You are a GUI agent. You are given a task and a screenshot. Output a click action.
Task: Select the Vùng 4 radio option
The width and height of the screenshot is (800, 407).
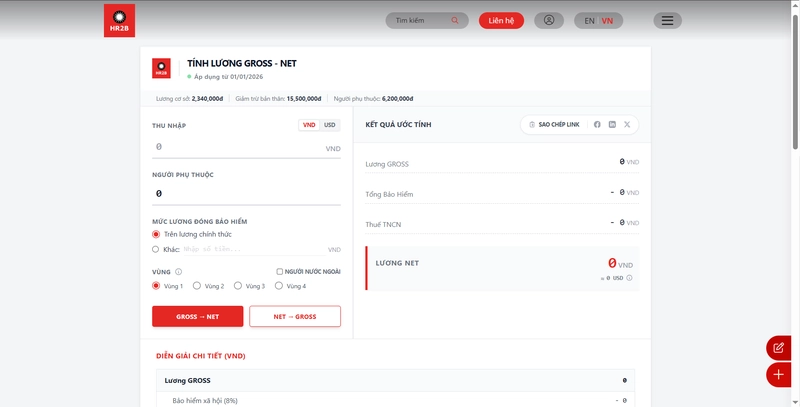click(x=279, y=286)
